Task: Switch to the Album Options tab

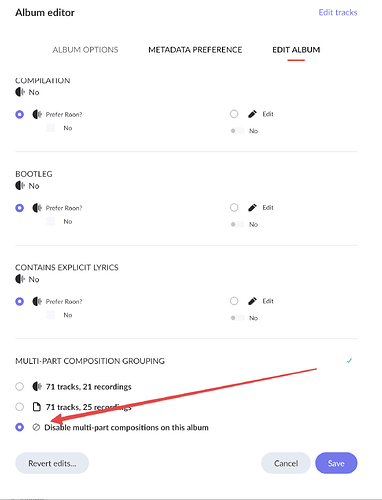Action: tap(85, 50)
